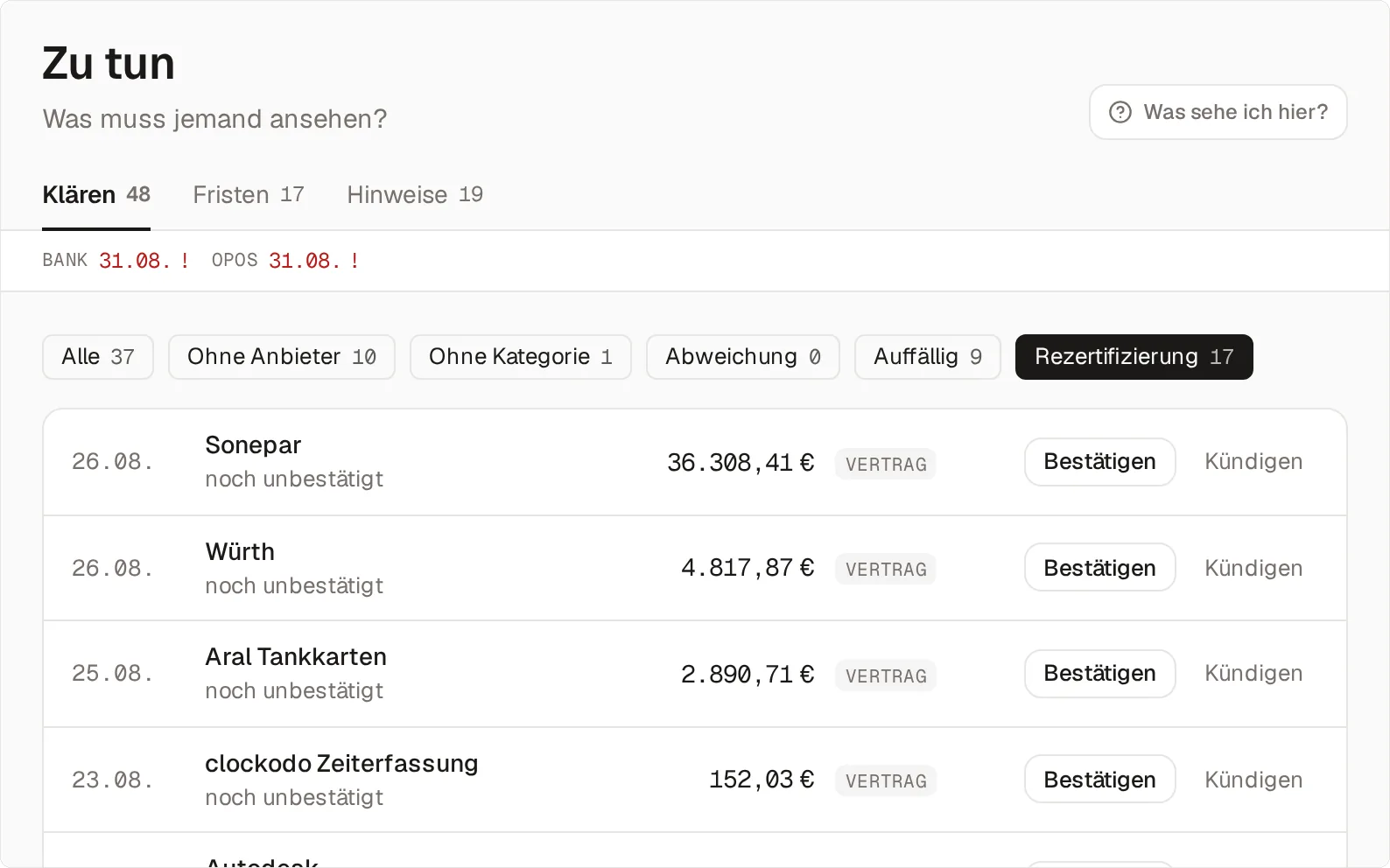Click the OPOS 31.08. status indicator
This screenshot has width=1390, height=868.
(285, 261)
